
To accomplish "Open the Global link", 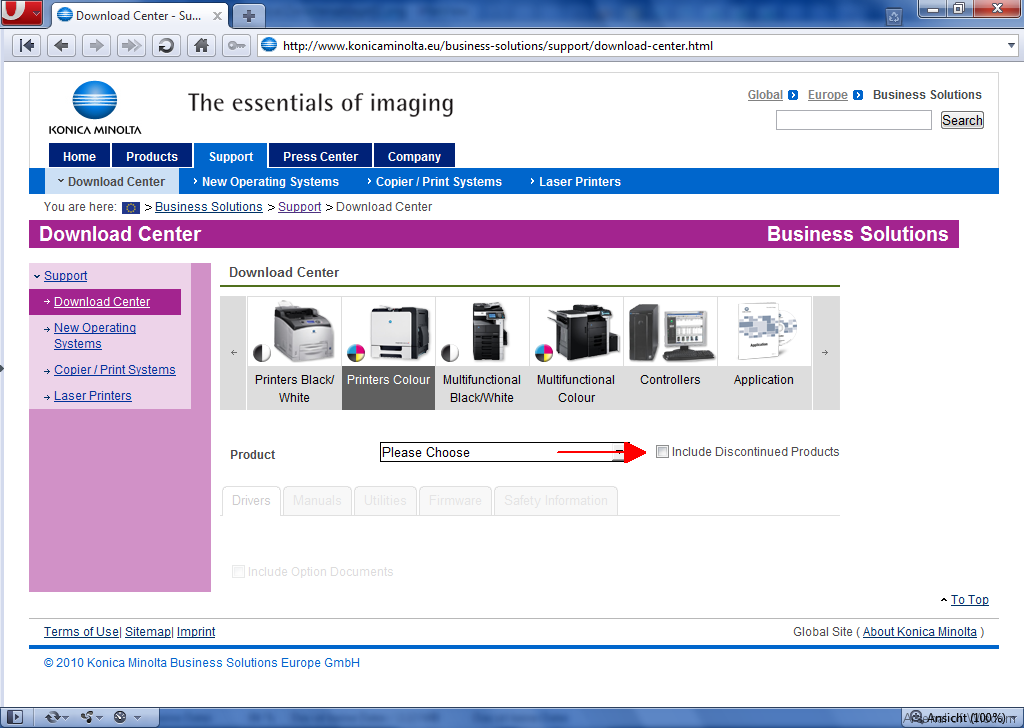I will point(765,95).
